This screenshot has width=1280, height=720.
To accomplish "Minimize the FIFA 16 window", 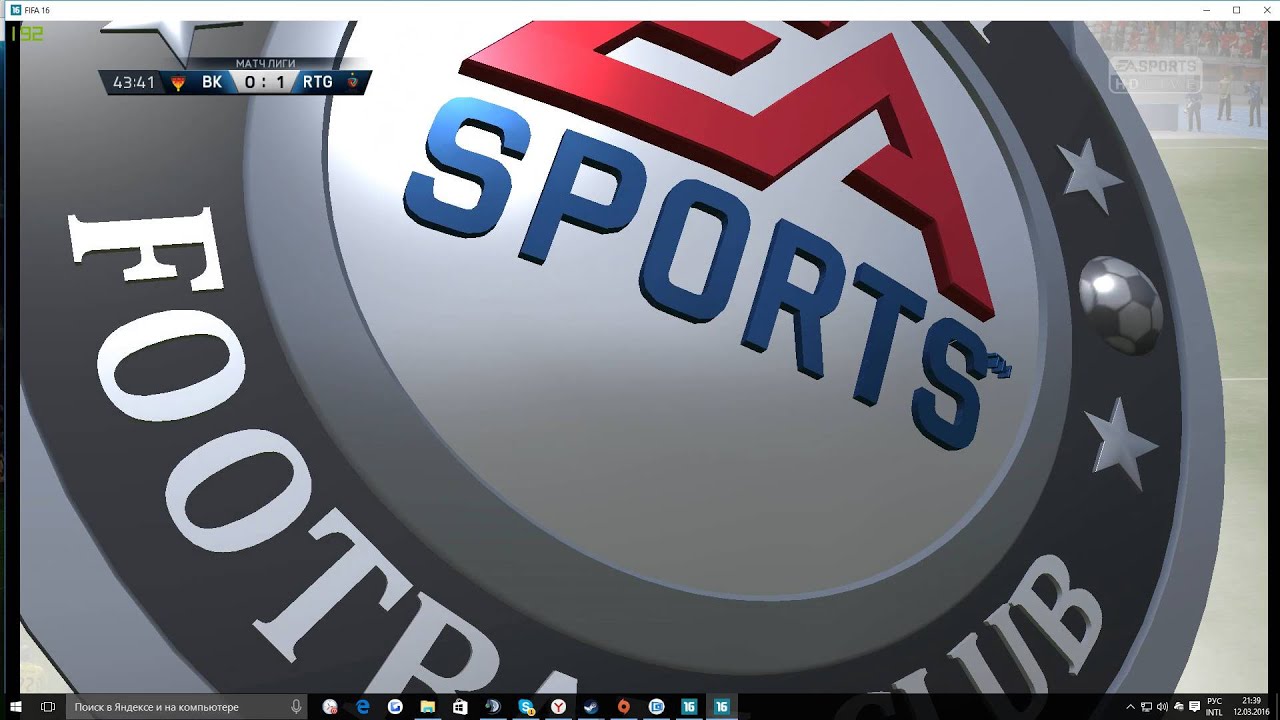I will [x=1207, y=10].
